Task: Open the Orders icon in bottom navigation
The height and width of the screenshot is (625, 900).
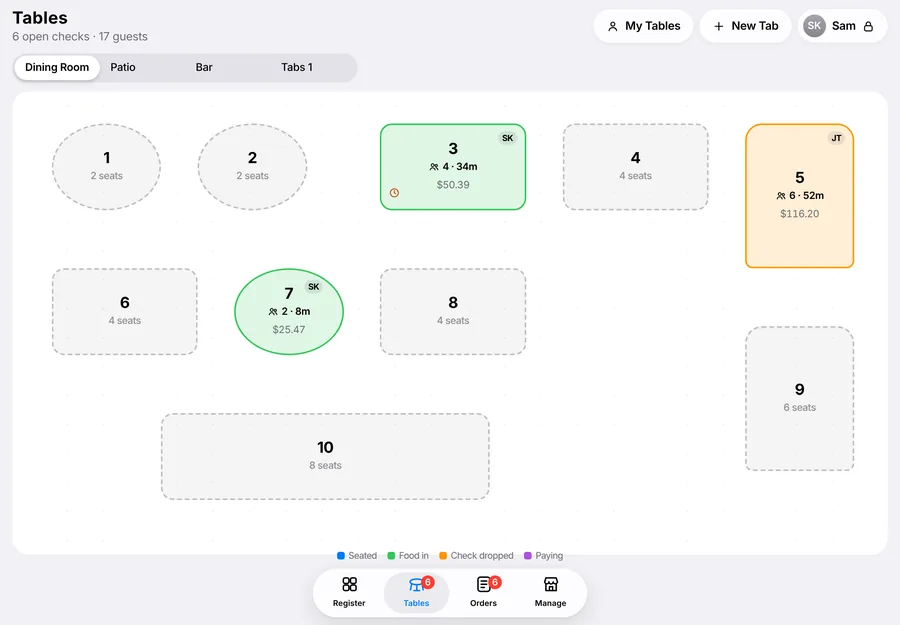Action: click(483, 584)
